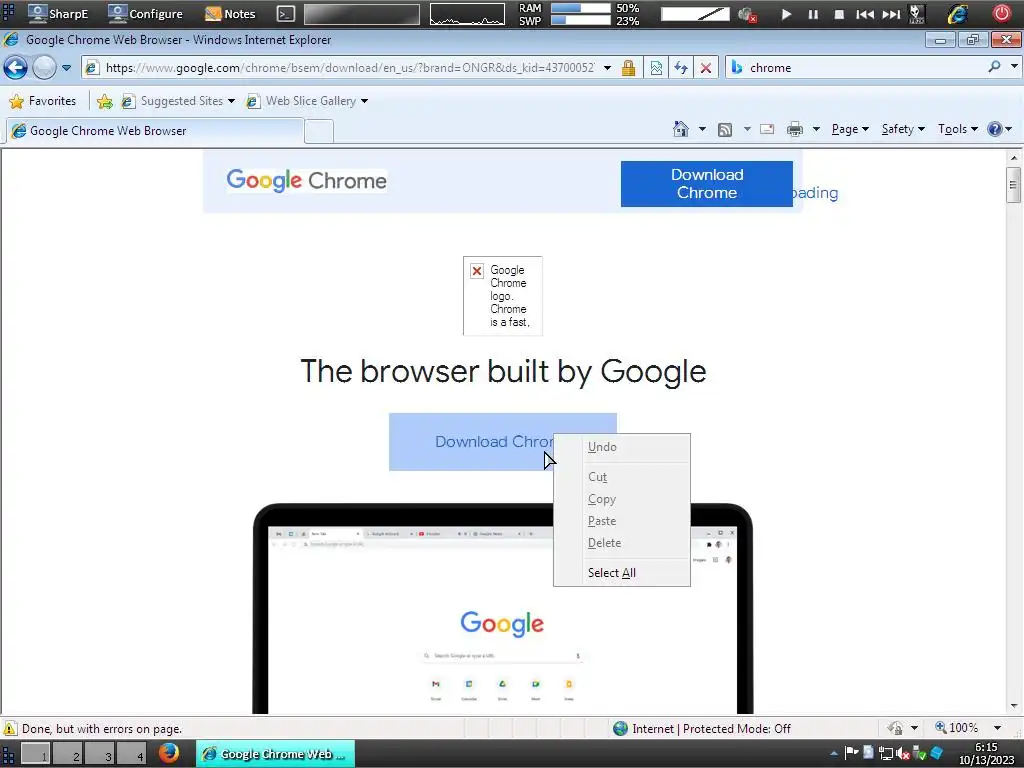
Task: Click the Refresh page icon
Action: click(681, 67)
